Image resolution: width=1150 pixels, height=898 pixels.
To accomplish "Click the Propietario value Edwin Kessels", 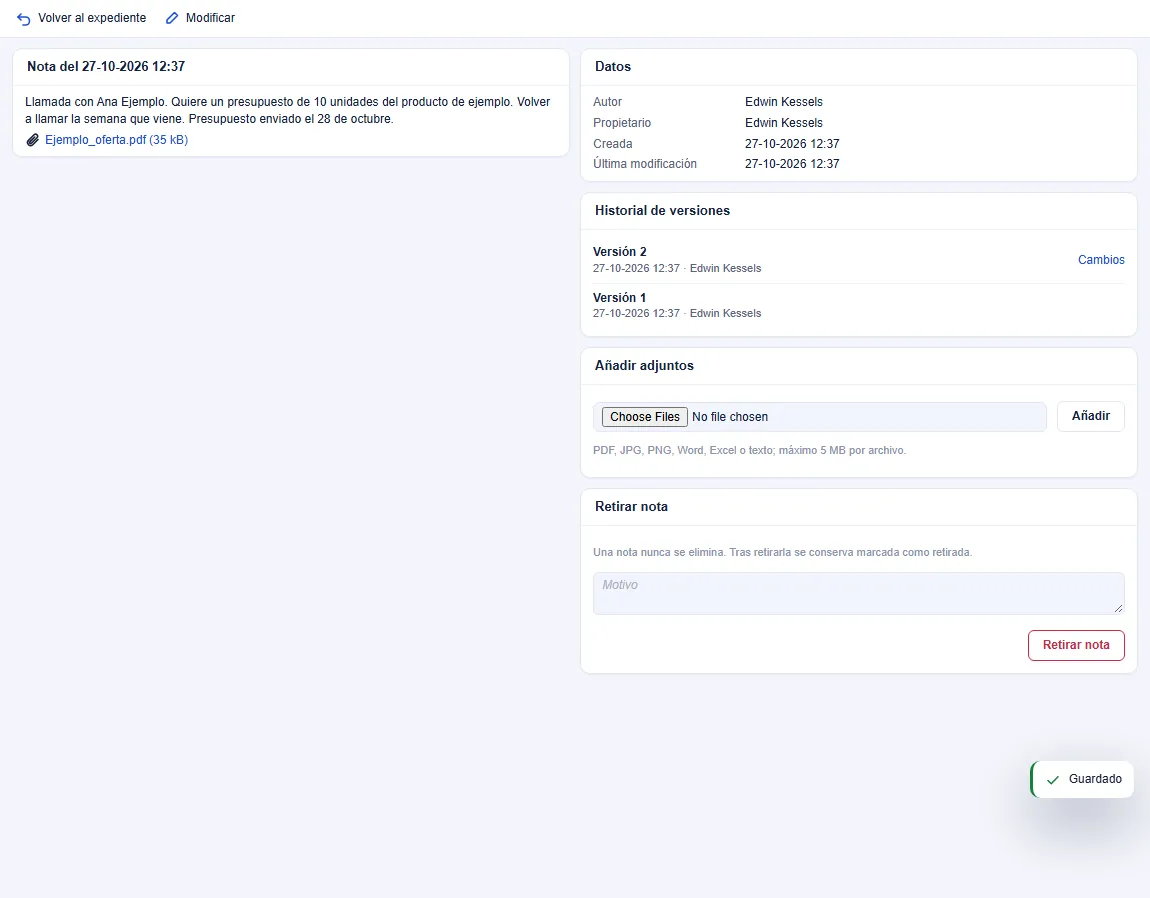I will point(784,123).
